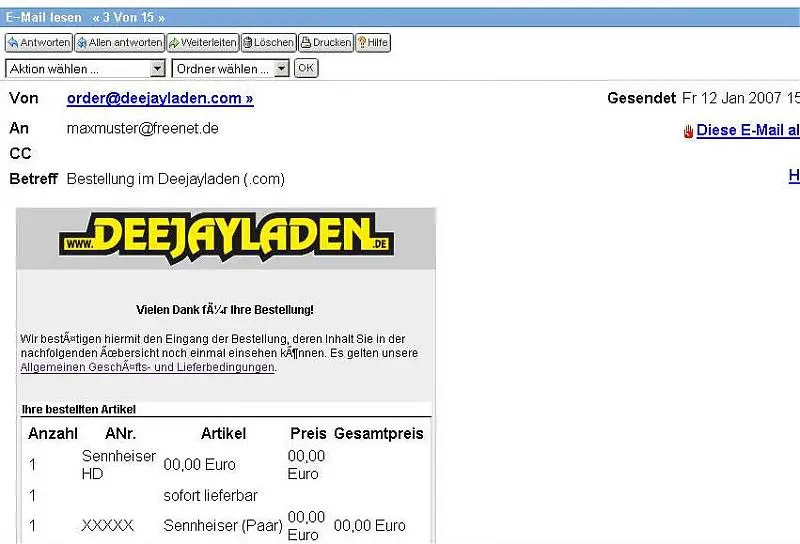The width and height of the screenshot is (800, 544).
Task: Reply to all with Allen antworten
Action: tap(120, 43)
